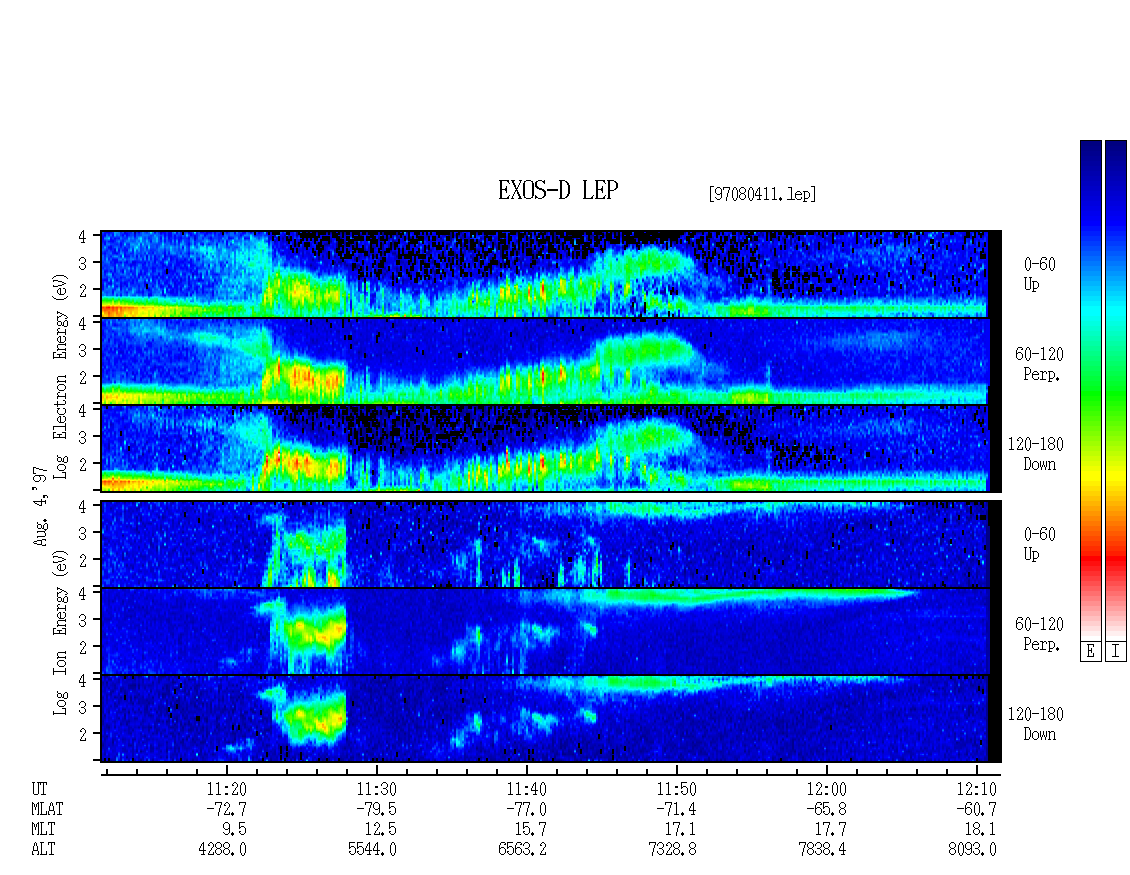Screen dimensions: 1130x875
Task: Click the MLAT value -72.7
Action: pos(226,809)
